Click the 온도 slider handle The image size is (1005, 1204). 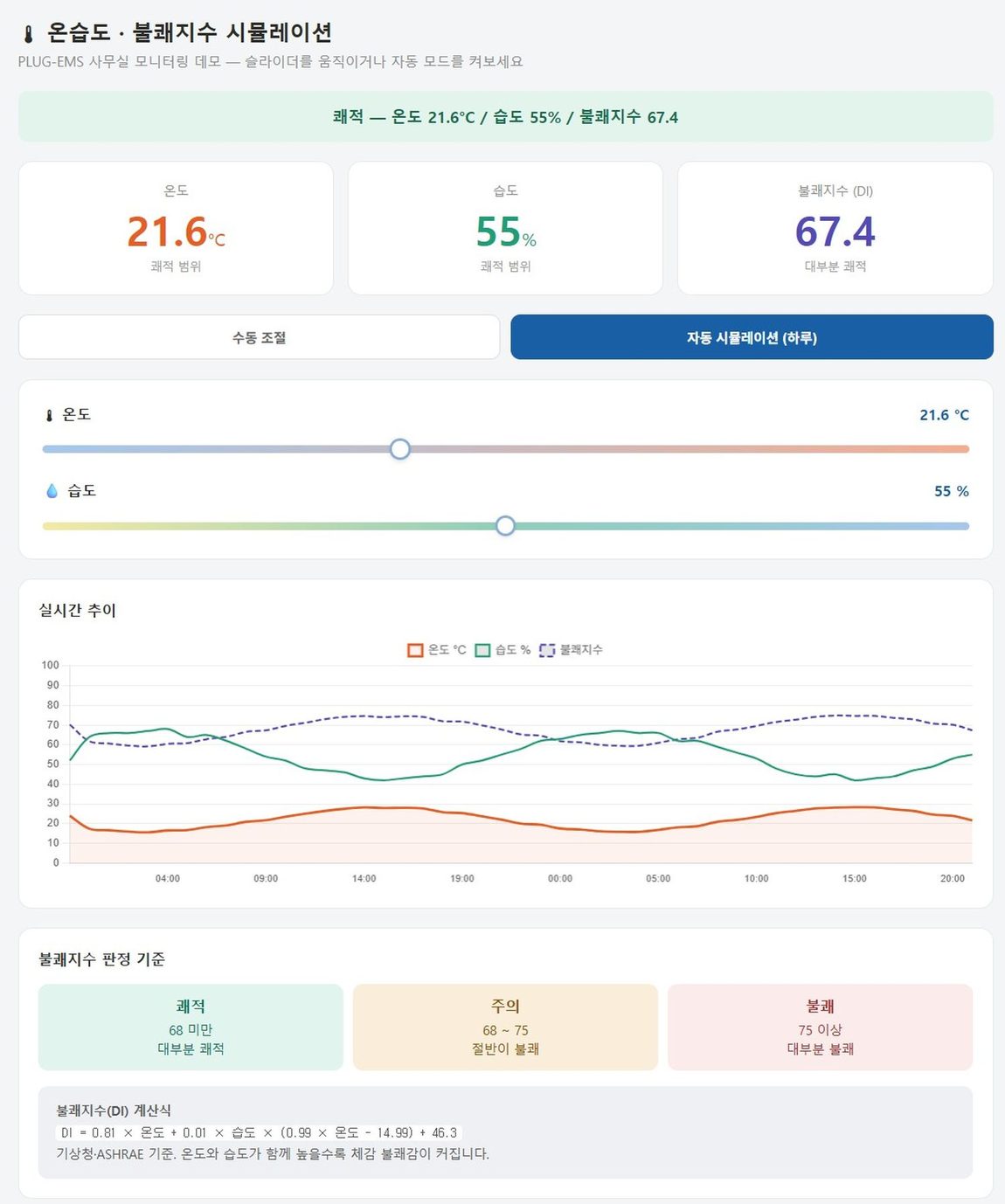point(400,449)
